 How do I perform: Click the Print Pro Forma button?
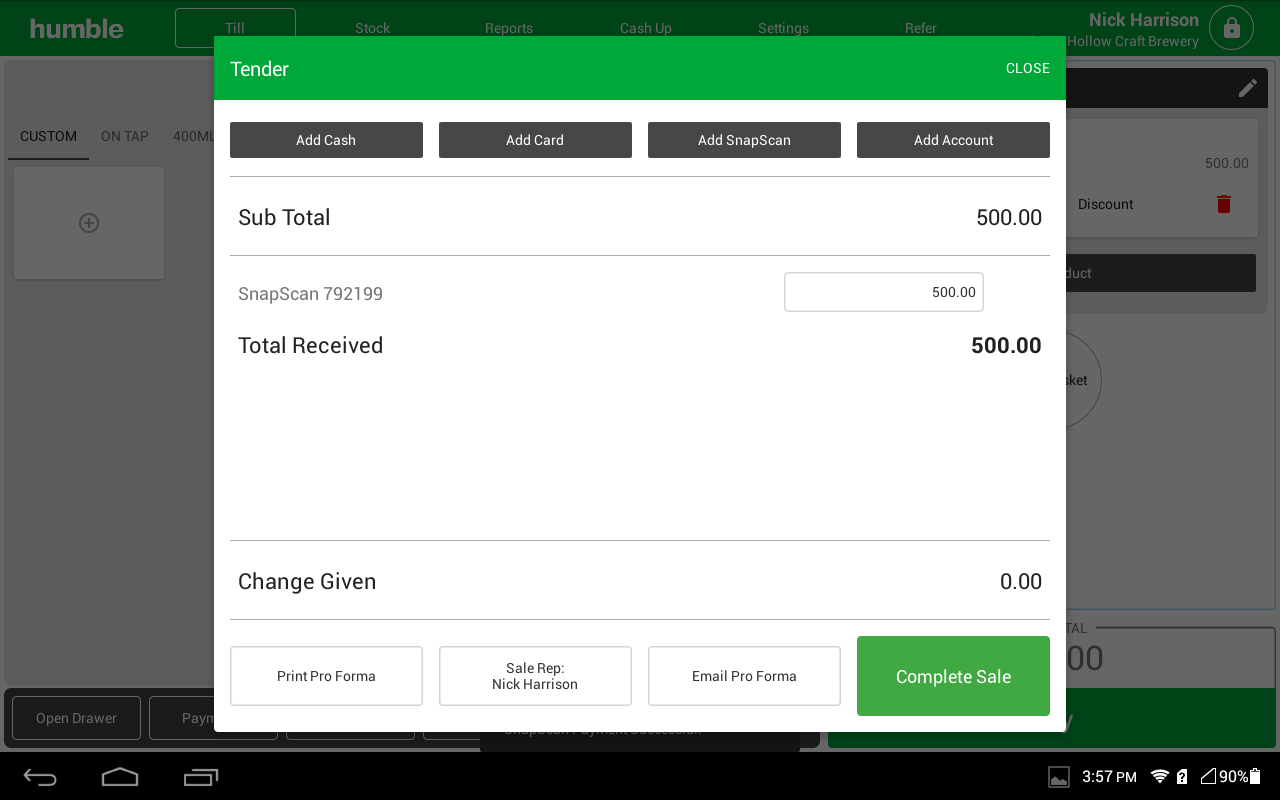[x=326, y=676]
